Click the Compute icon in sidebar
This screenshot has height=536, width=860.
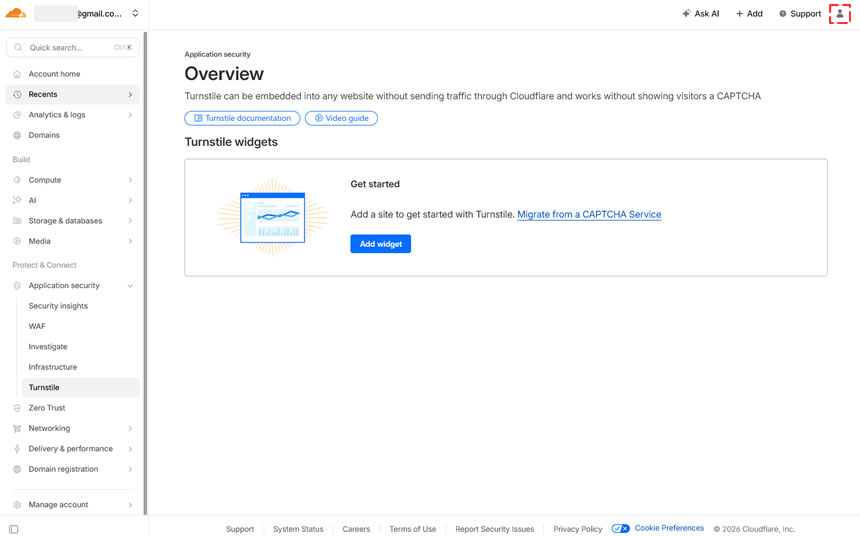click(x=17, y=180)
